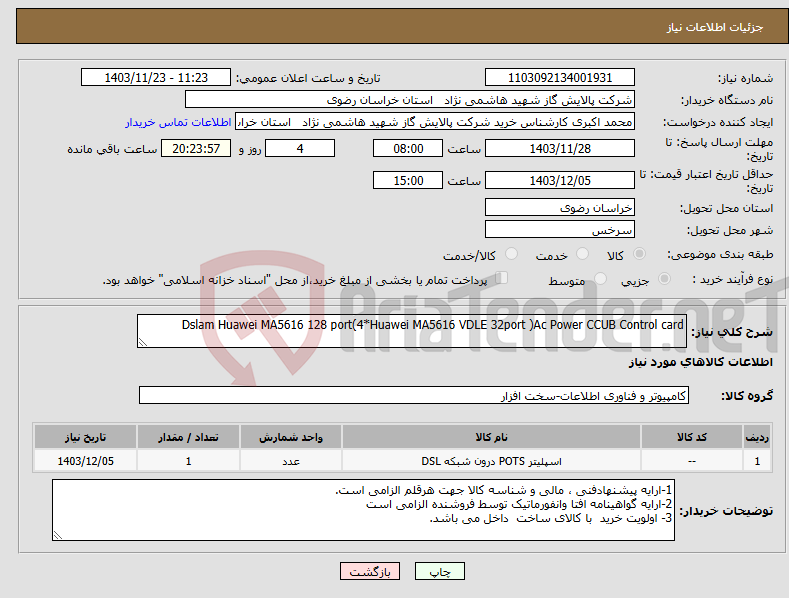Select the کالا radio button
The height and width of the screenshot is (598, 789).
tap(640, 254)
